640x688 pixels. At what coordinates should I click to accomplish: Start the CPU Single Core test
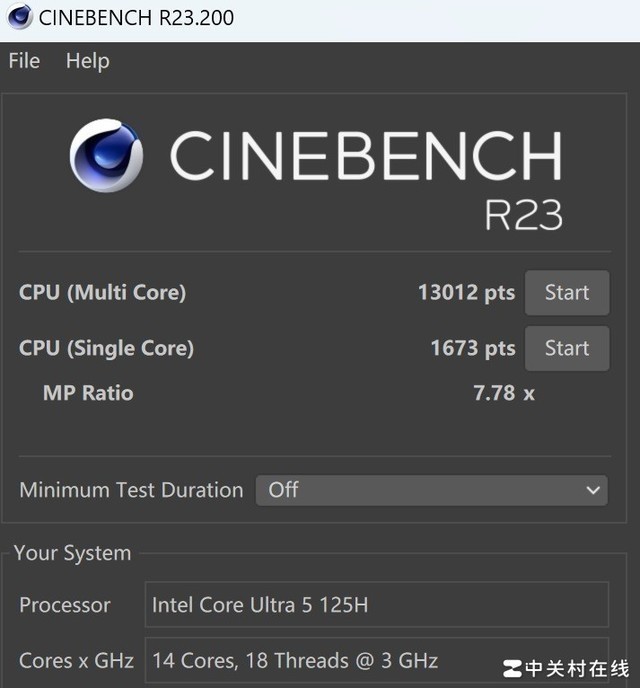click(x=566, y=348)
